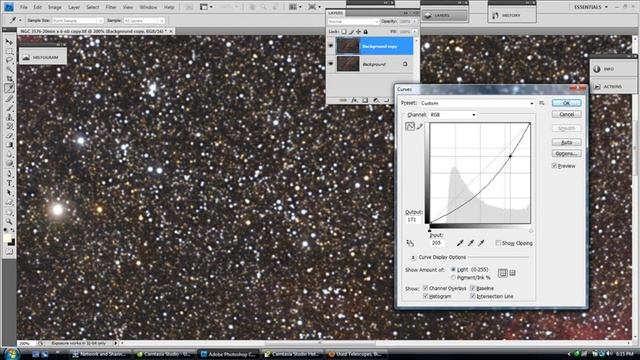Toggle the Preview checkbox in Curves
Screen dimensions: 640x360
[x=554, y=166]
